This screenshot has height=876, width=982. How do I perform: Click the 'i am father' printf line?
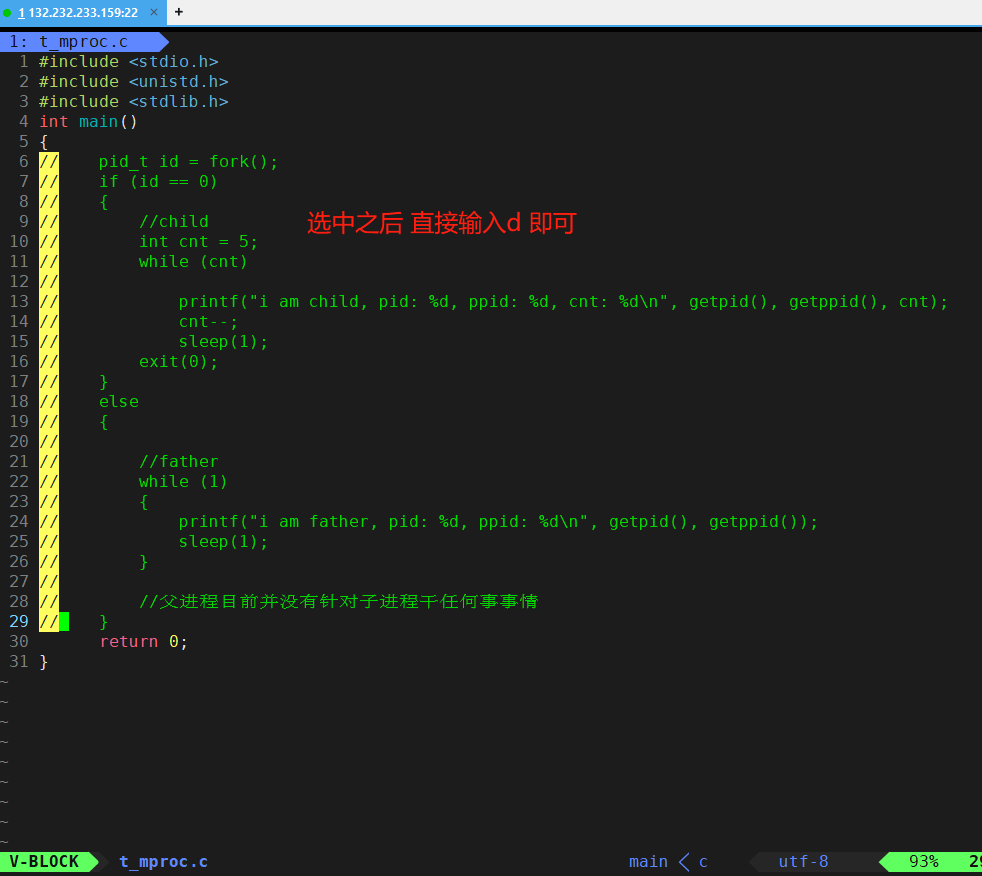click(498, 522)
